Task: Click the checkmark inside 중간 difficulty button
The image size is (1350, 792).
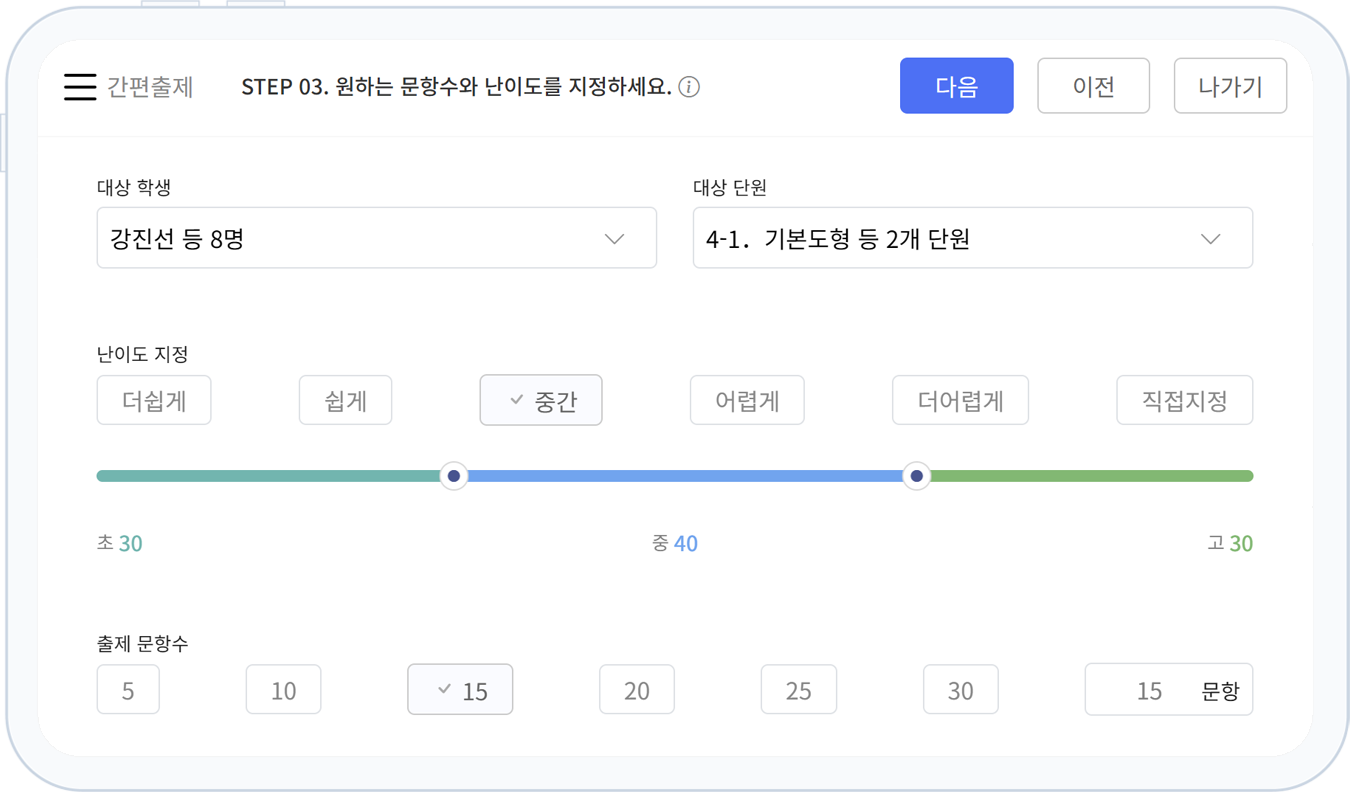Action: tap(519, 400)
